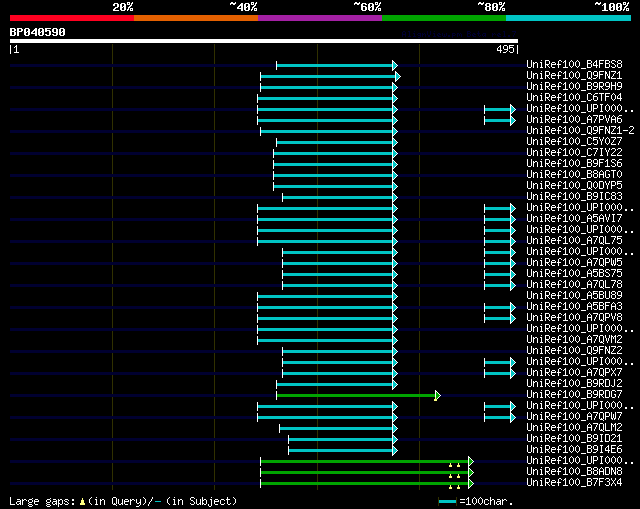This screenshot has width=640, height=509.
Task: Click the cyan 100char scale bar
Action: tap(447, 502)
